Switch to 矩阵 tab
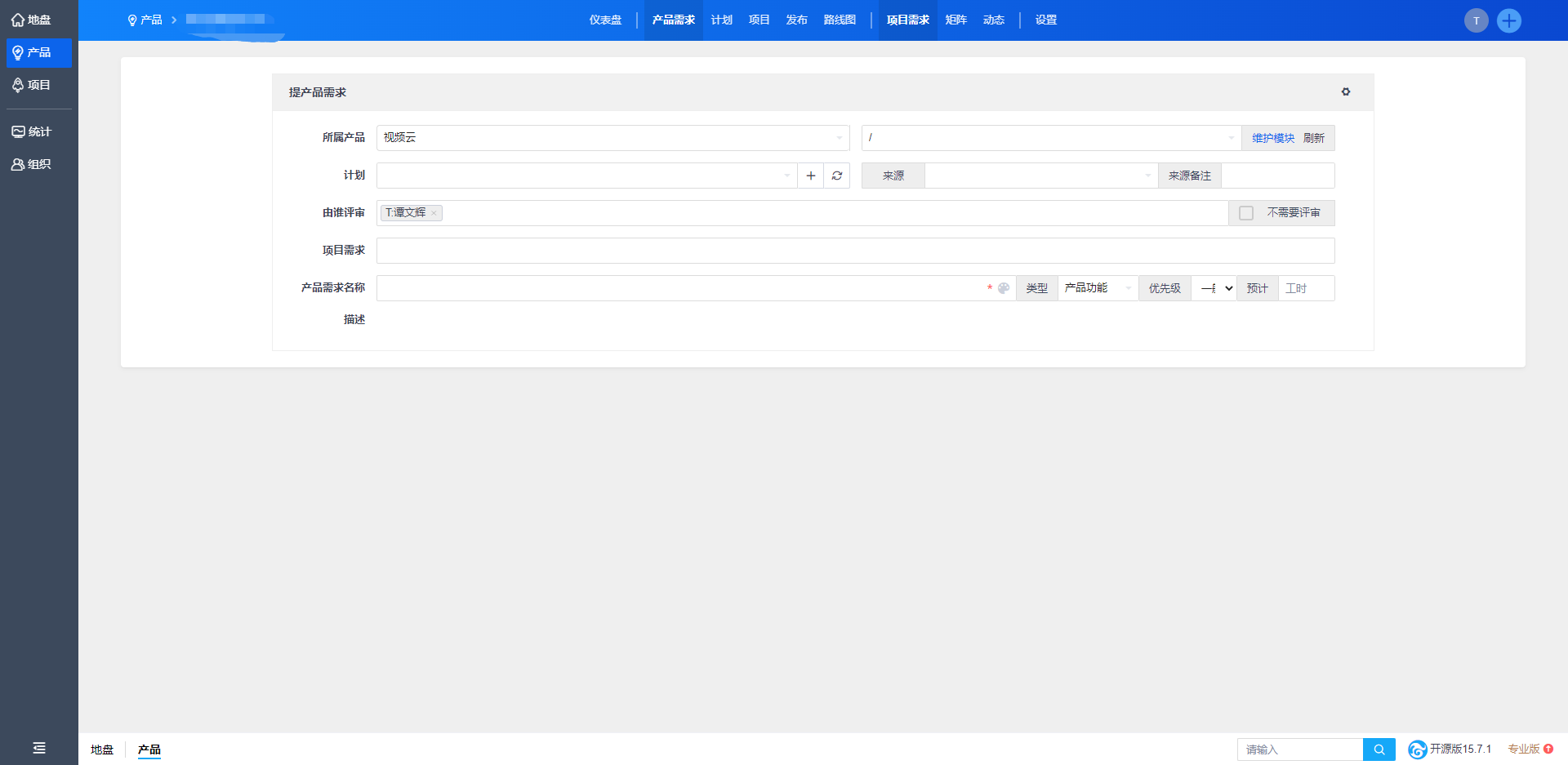This screenshot has width=1568, height=765. click(956, 20)
